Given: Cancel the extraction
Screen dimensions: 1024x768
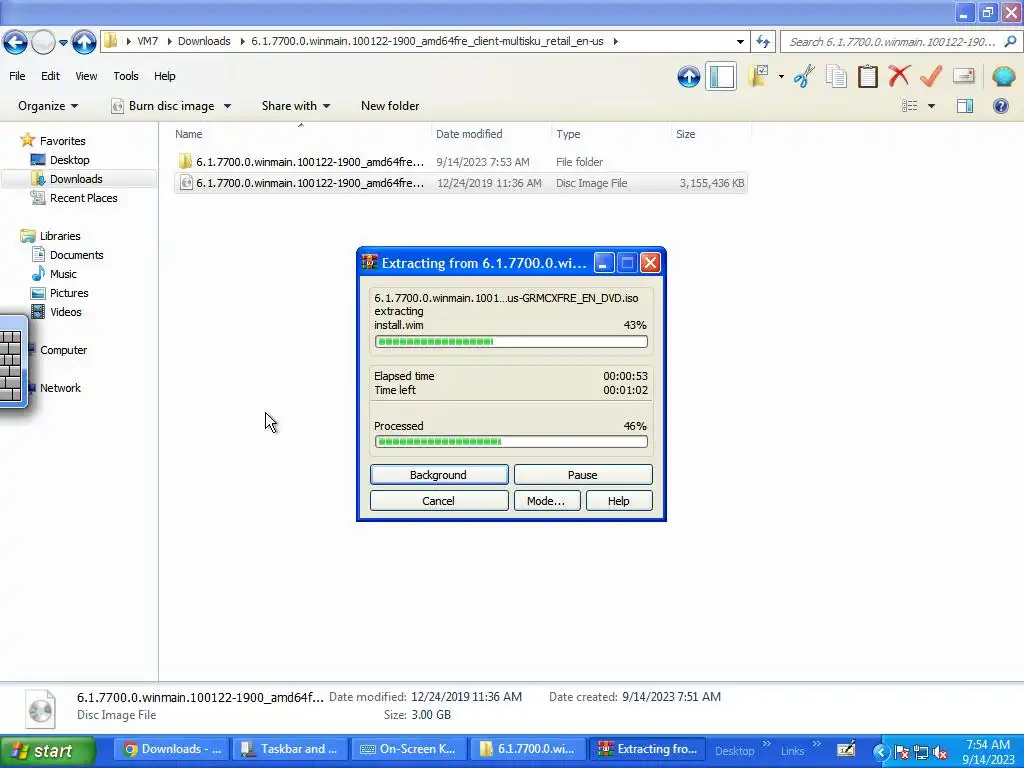Looking at the screenshot, I should [x=438, y=501].
